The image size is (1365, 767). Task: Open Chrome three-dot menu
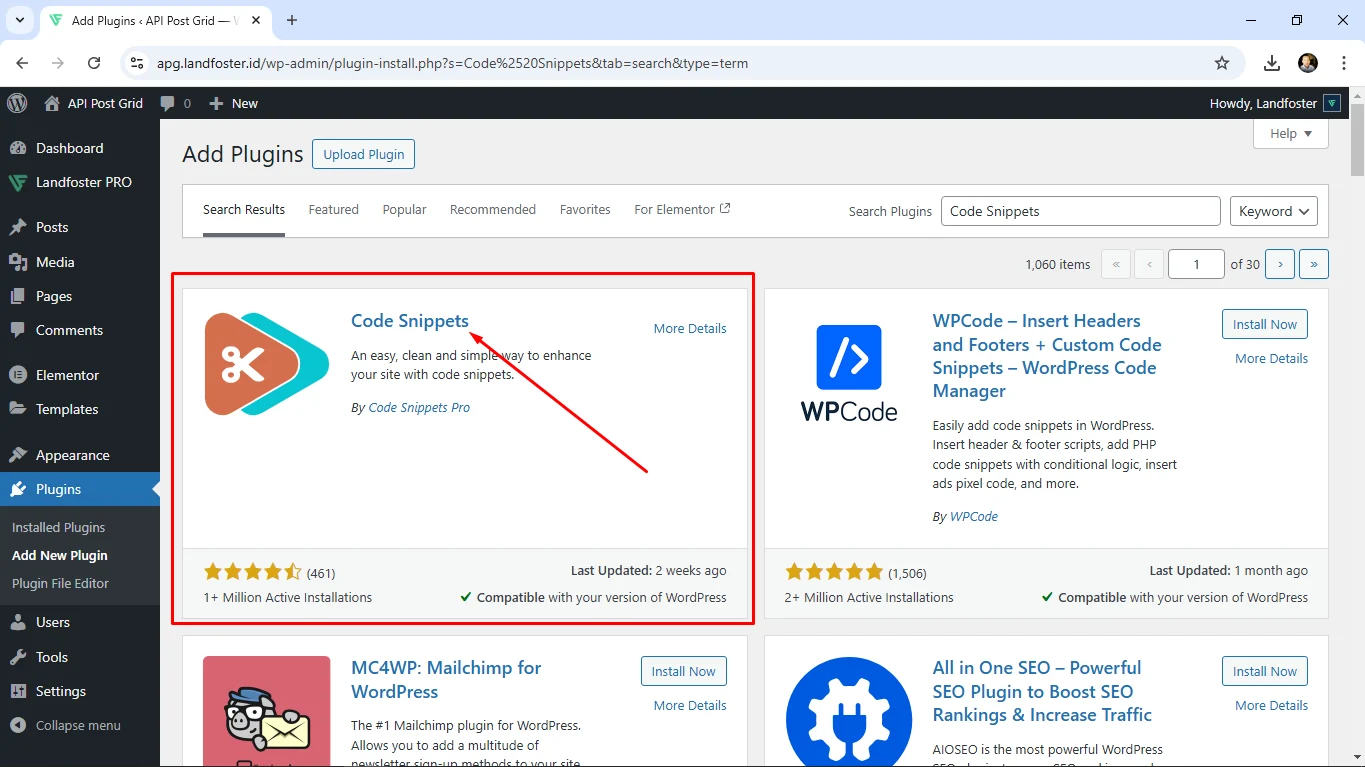1342,63
